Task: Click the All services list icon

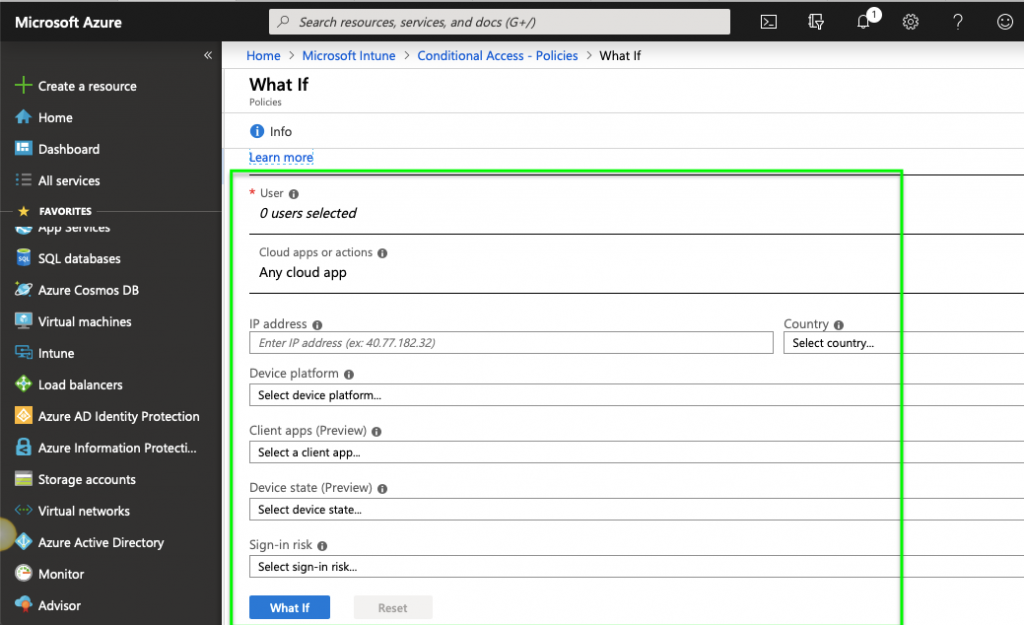Action: (x=24, y=180)
